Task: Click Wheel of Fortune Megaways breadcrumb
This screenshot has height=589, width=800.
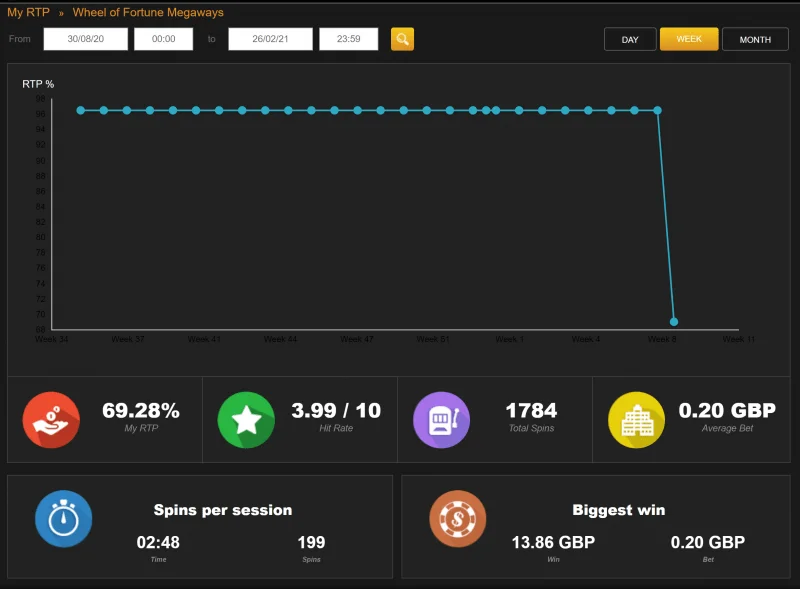Action: point(148,12)
